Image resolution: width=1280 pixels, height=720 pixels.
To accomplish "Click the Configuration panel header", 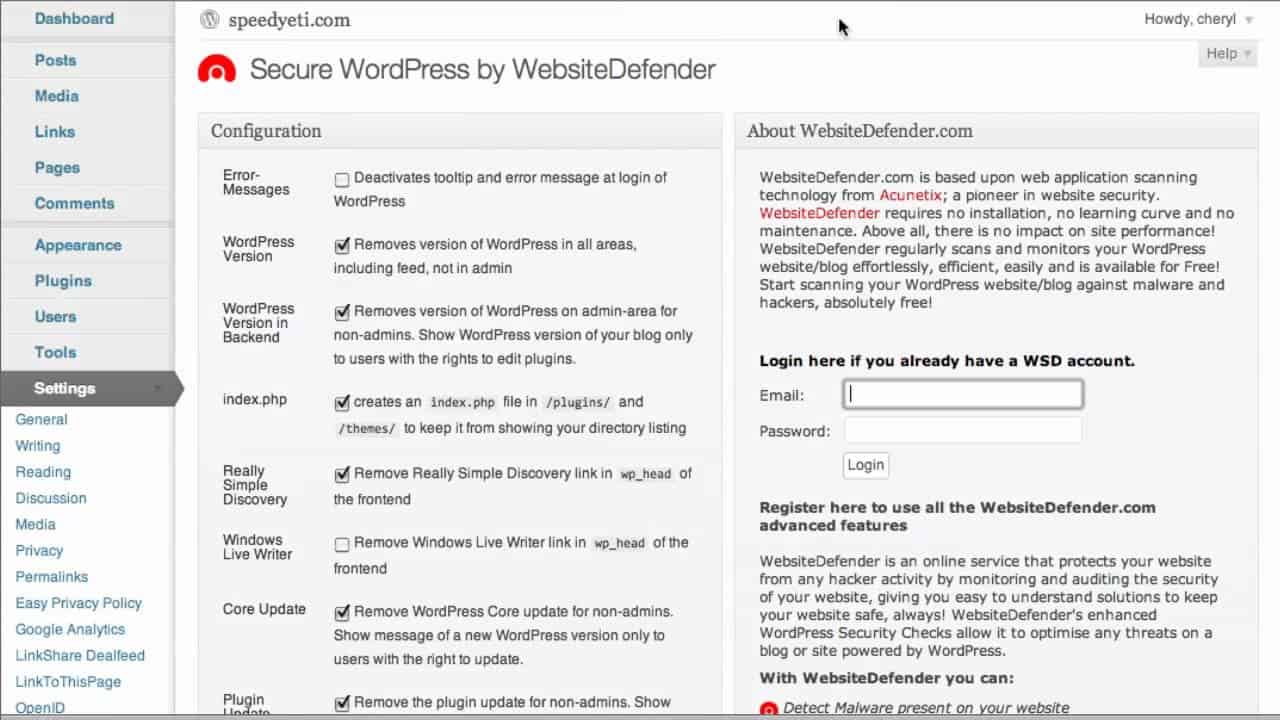I will coord(460,131).
